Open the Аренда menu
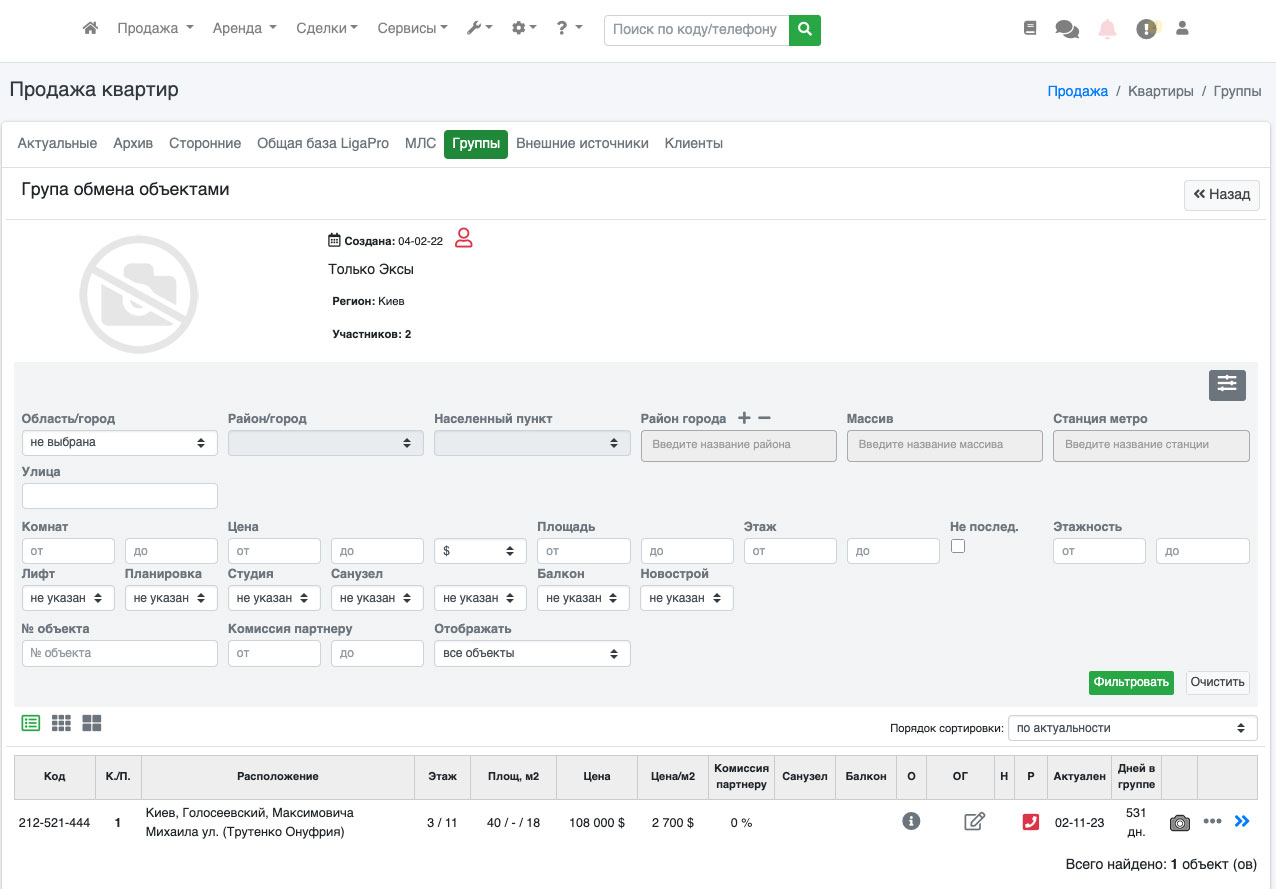The width and height of the screenshot is (1276, 889). pyautogui.click(x=244, y=29)
